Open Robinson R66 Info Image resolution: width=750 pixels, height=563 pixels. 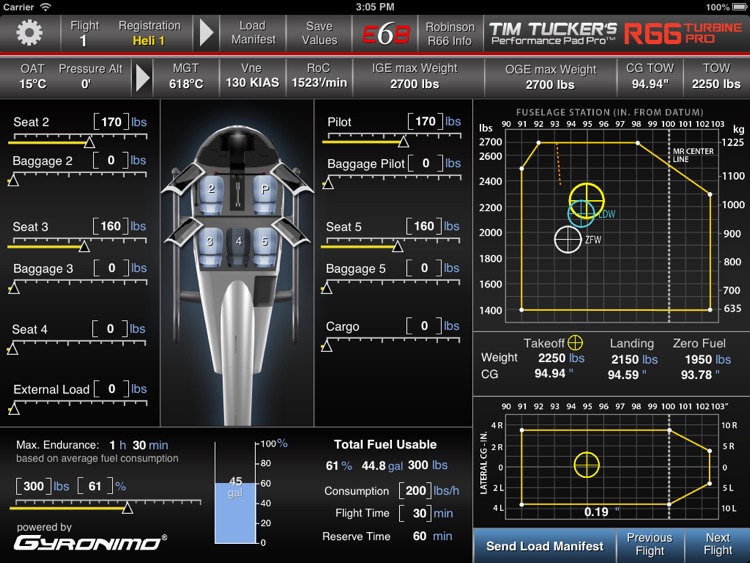click(450, 33)
